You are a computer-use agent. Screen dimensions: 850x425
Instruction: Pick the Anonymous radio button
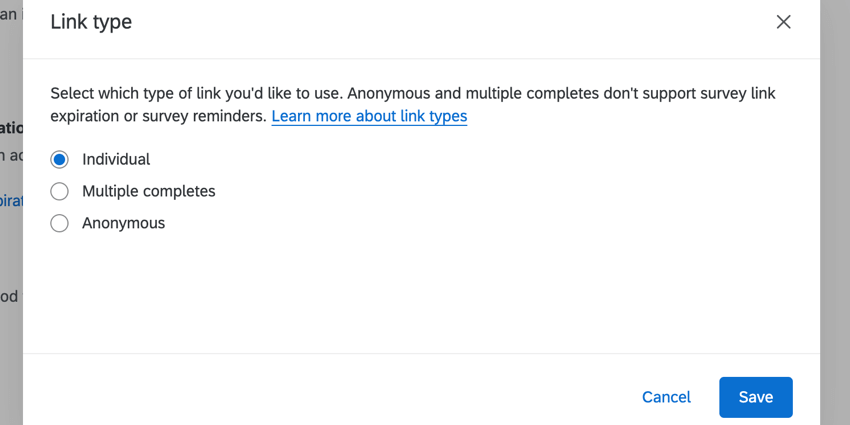[x=60, y=223]
